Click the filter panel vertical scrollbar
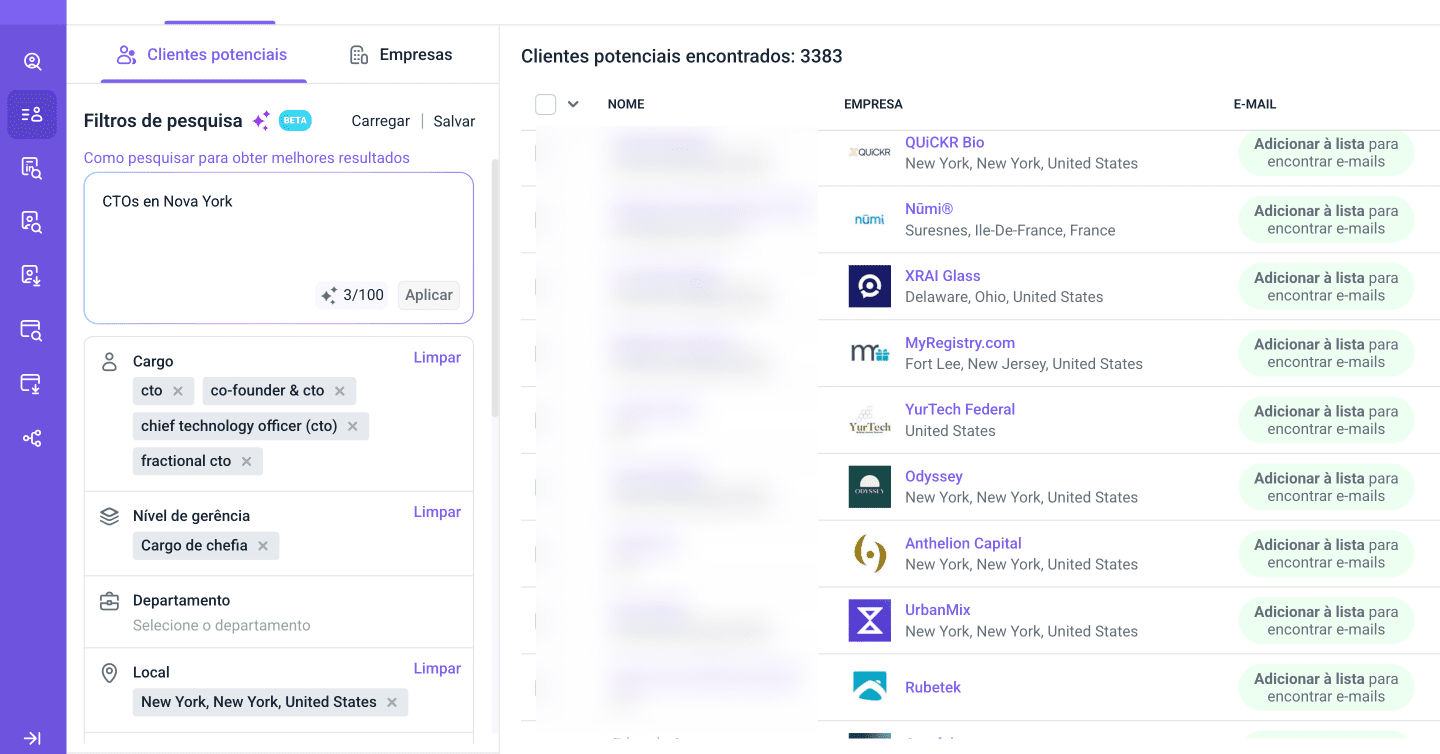 pos(494,290)
